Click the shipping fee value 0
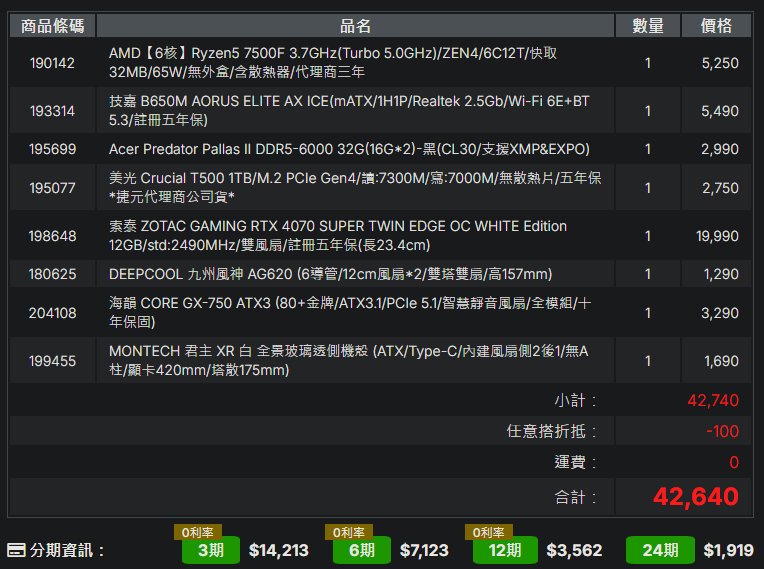Screen dimensions: 764x569 734,462
